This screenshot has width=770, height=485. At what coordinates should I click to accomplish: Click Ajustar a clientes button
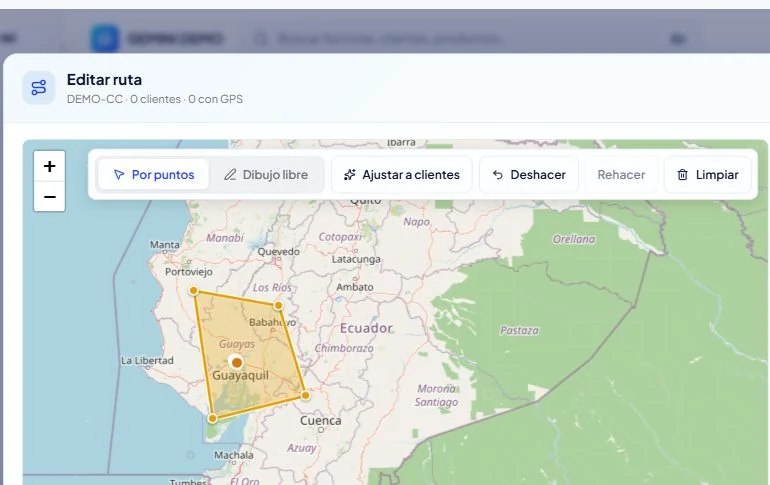pyautogui.click(x=402, y=174)
